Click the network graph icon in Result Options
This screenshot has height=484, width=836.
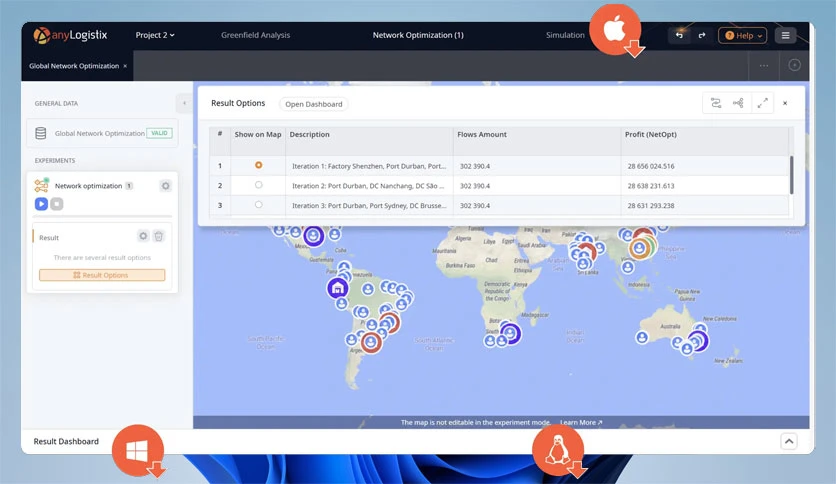tap(738, 103)
